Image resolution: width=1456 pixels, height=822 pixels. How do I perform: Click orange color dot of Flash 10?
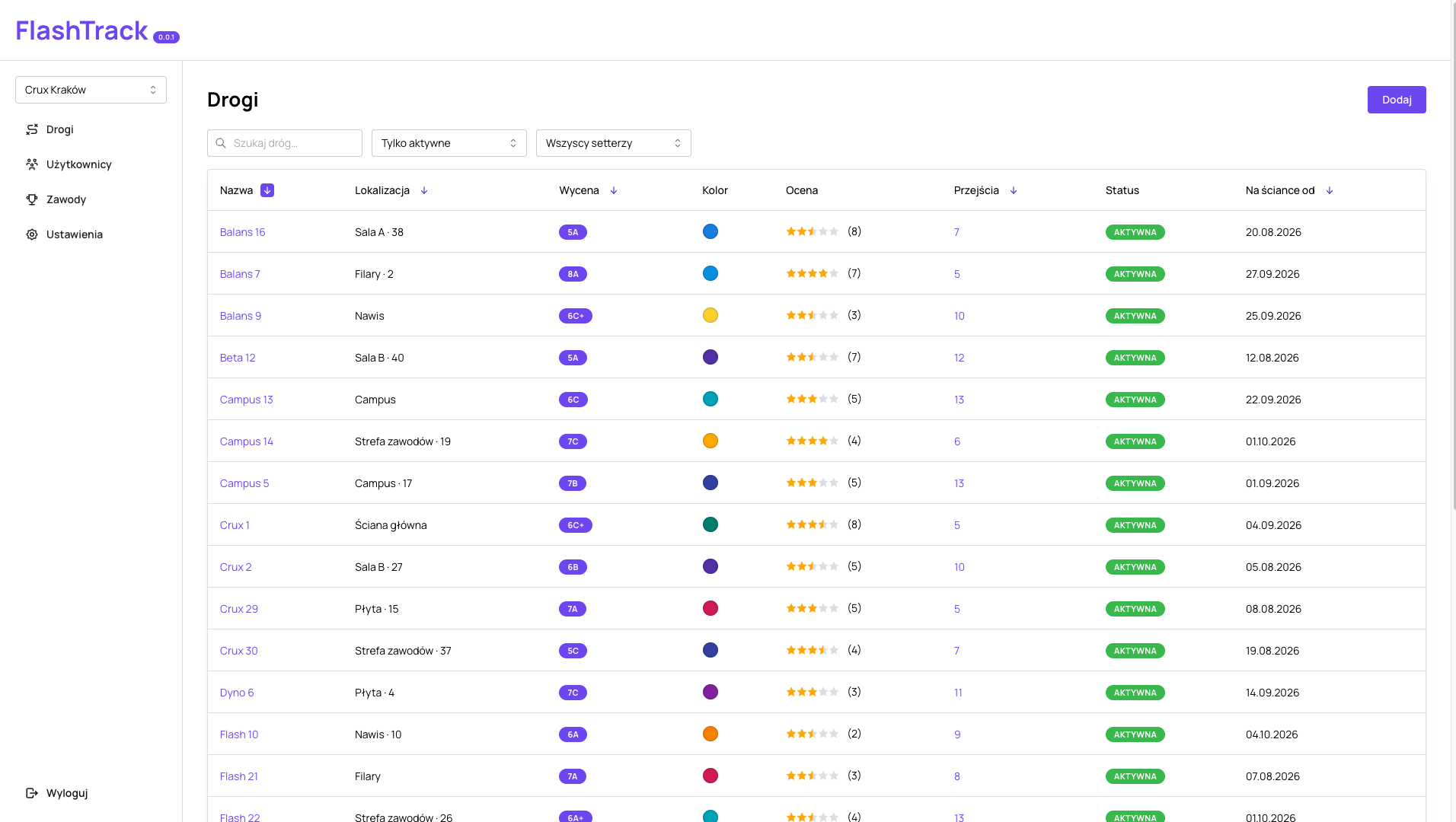(x=710, y=734)
